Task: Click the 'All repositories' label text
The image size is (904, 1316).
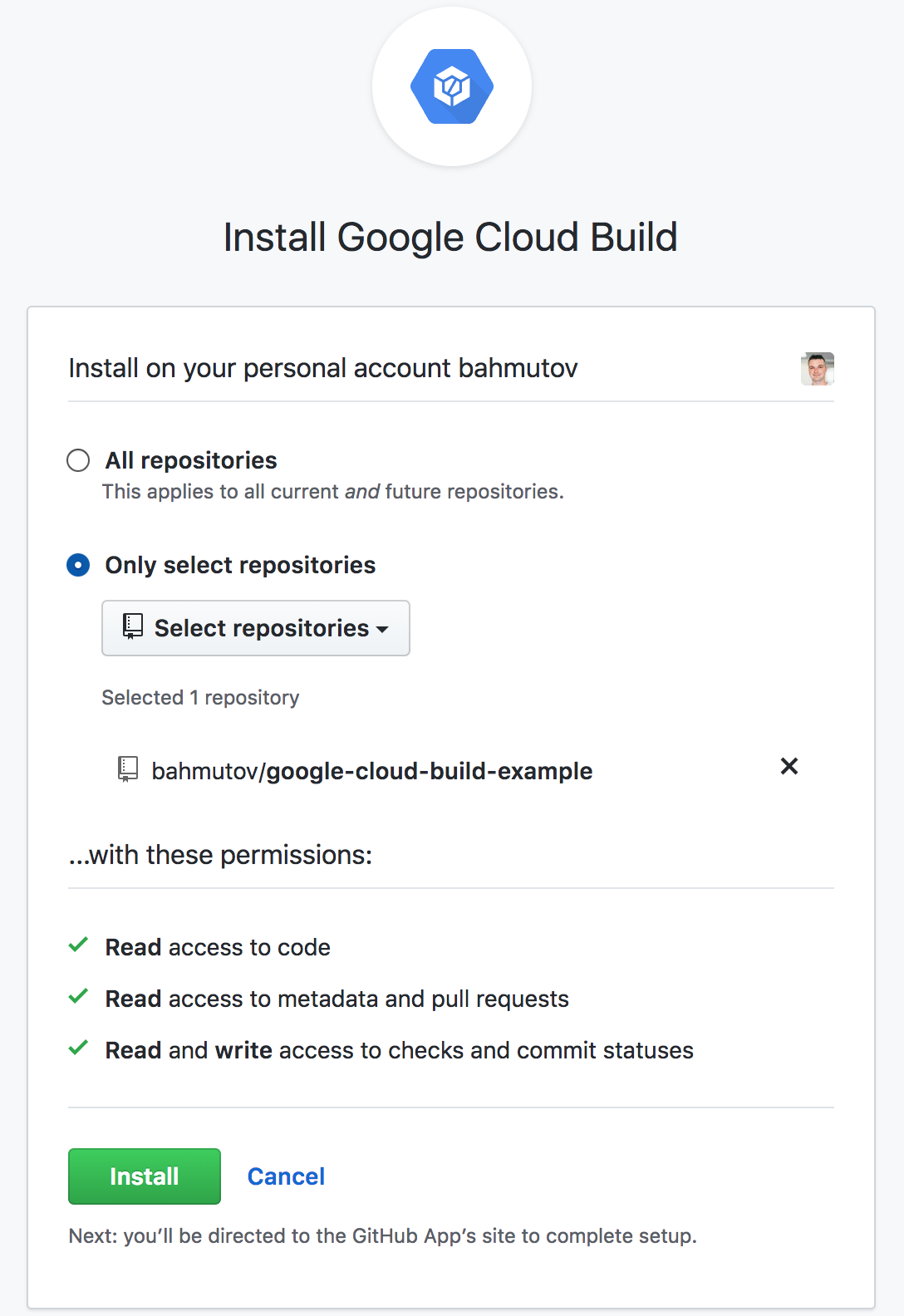Action: coord(191,460)
